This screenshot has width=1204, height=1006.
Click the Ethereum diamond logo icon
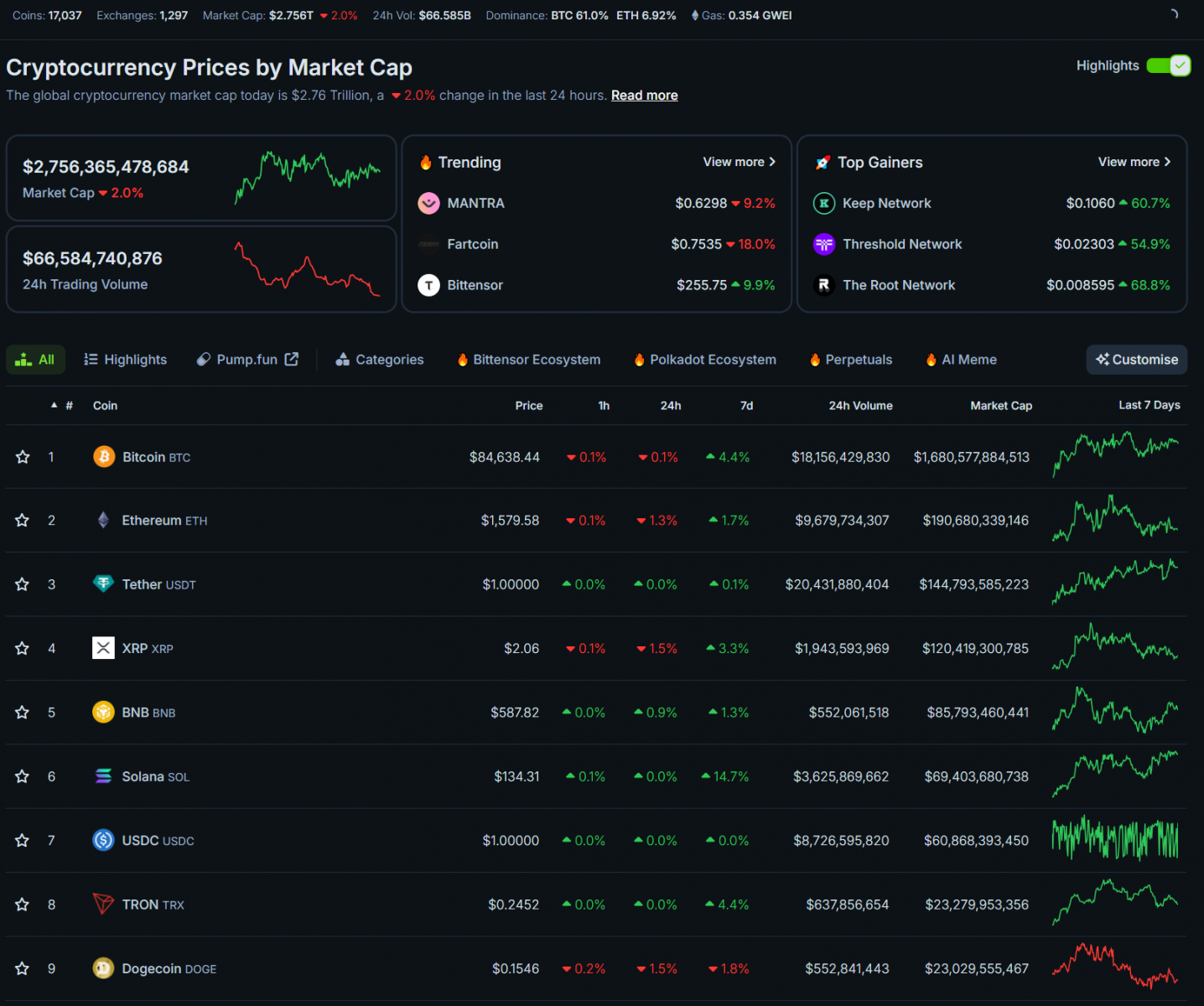103,521
